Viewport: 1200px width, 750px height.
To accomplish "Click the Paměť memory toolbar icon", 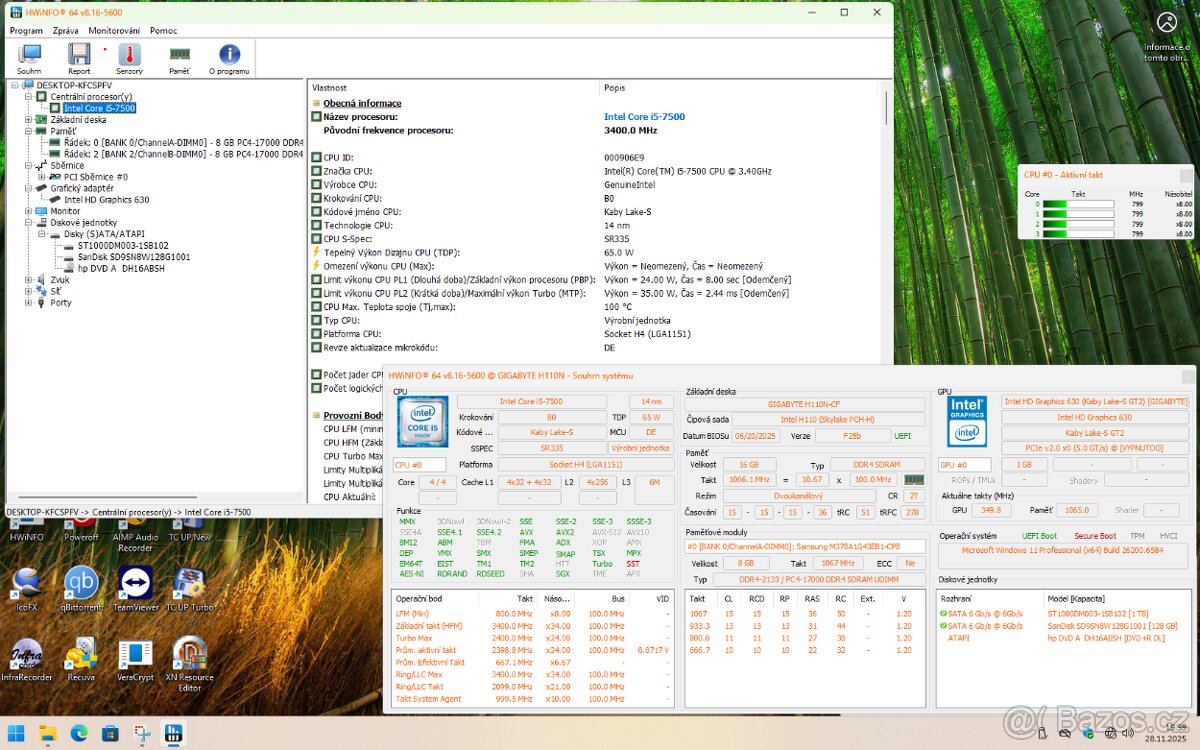I will pos(179,58).
